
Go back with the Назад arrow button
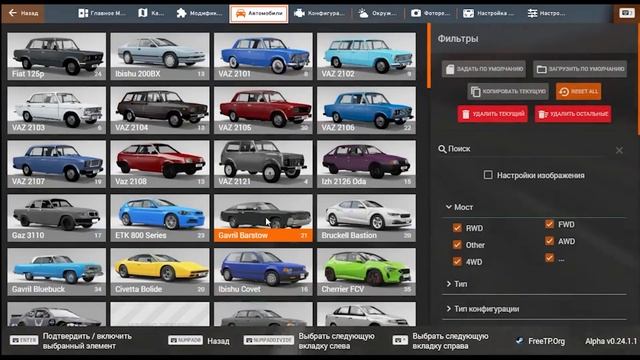(23, 13)
